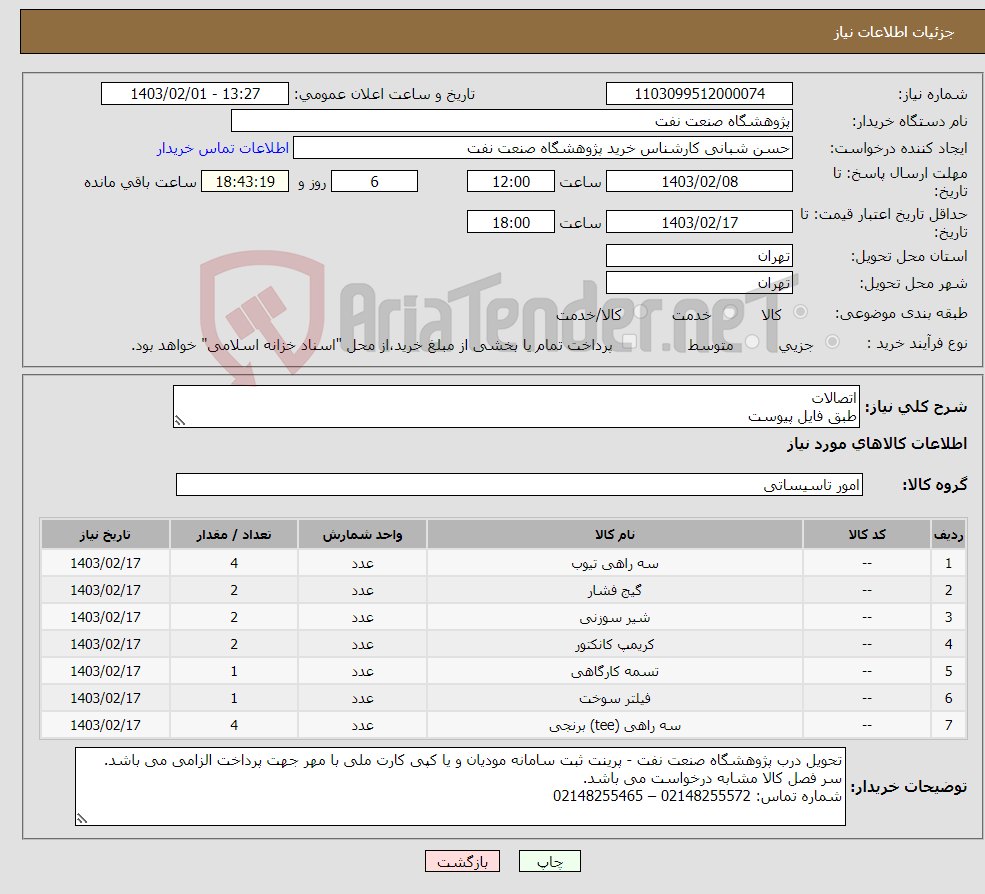The height and width of the screenshot is (894, 985).
Task: Click the response deadline date 1403/02/08
Action: [x=699, y=182]
